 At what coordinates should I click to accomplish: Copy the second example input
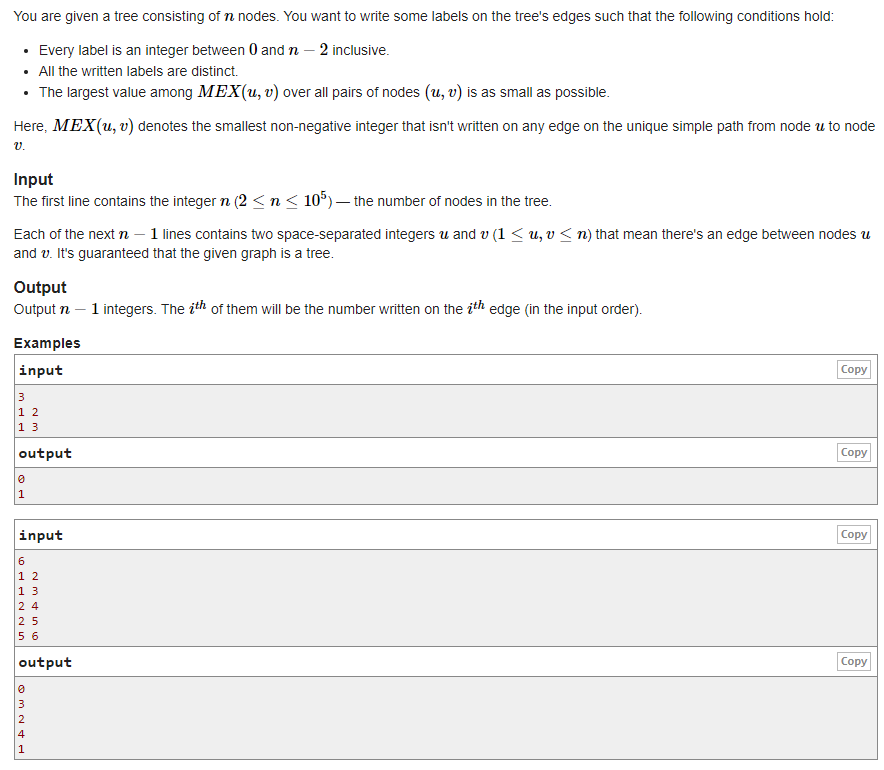coord(853,534)
